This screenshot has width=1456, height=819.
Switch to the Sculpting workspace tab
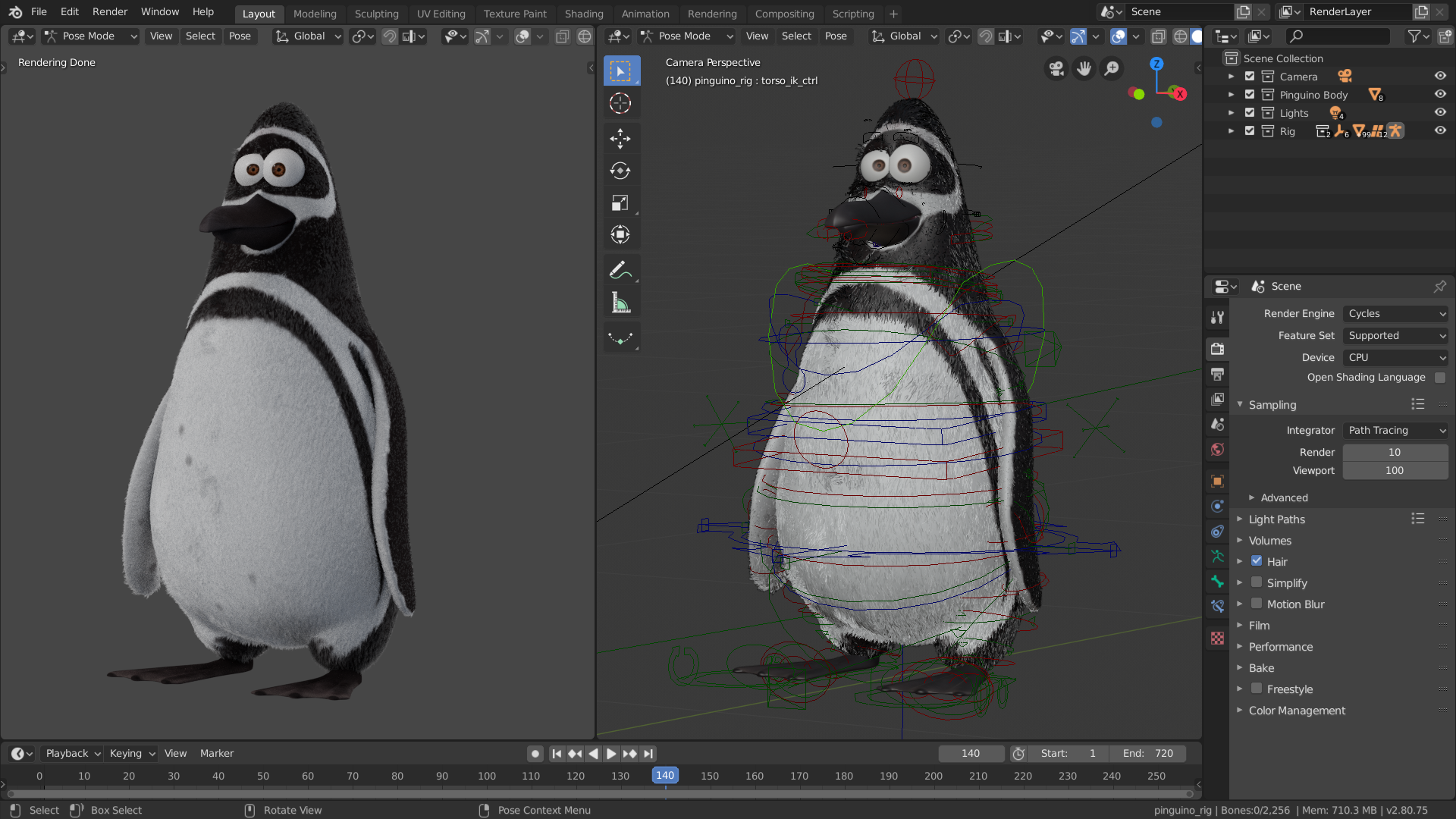tap(376, 14)
